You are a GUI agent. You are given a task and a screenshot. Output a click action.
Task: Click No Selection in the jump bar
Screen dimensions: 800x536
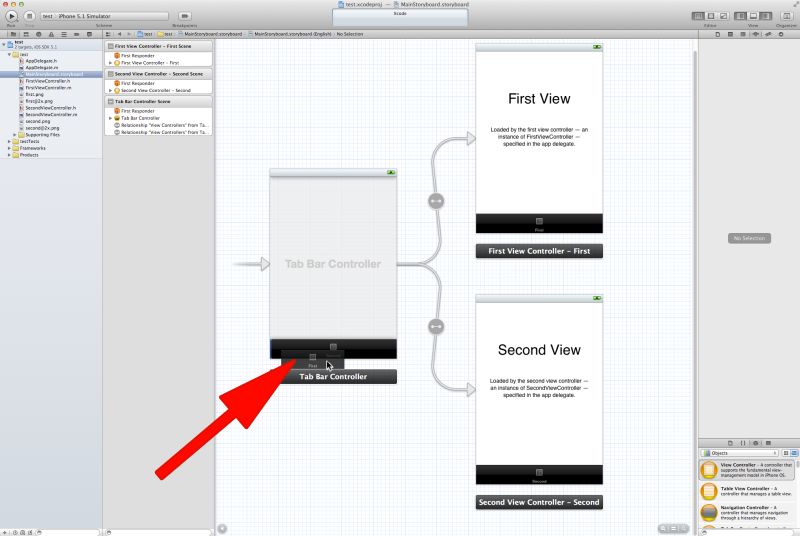349,34
